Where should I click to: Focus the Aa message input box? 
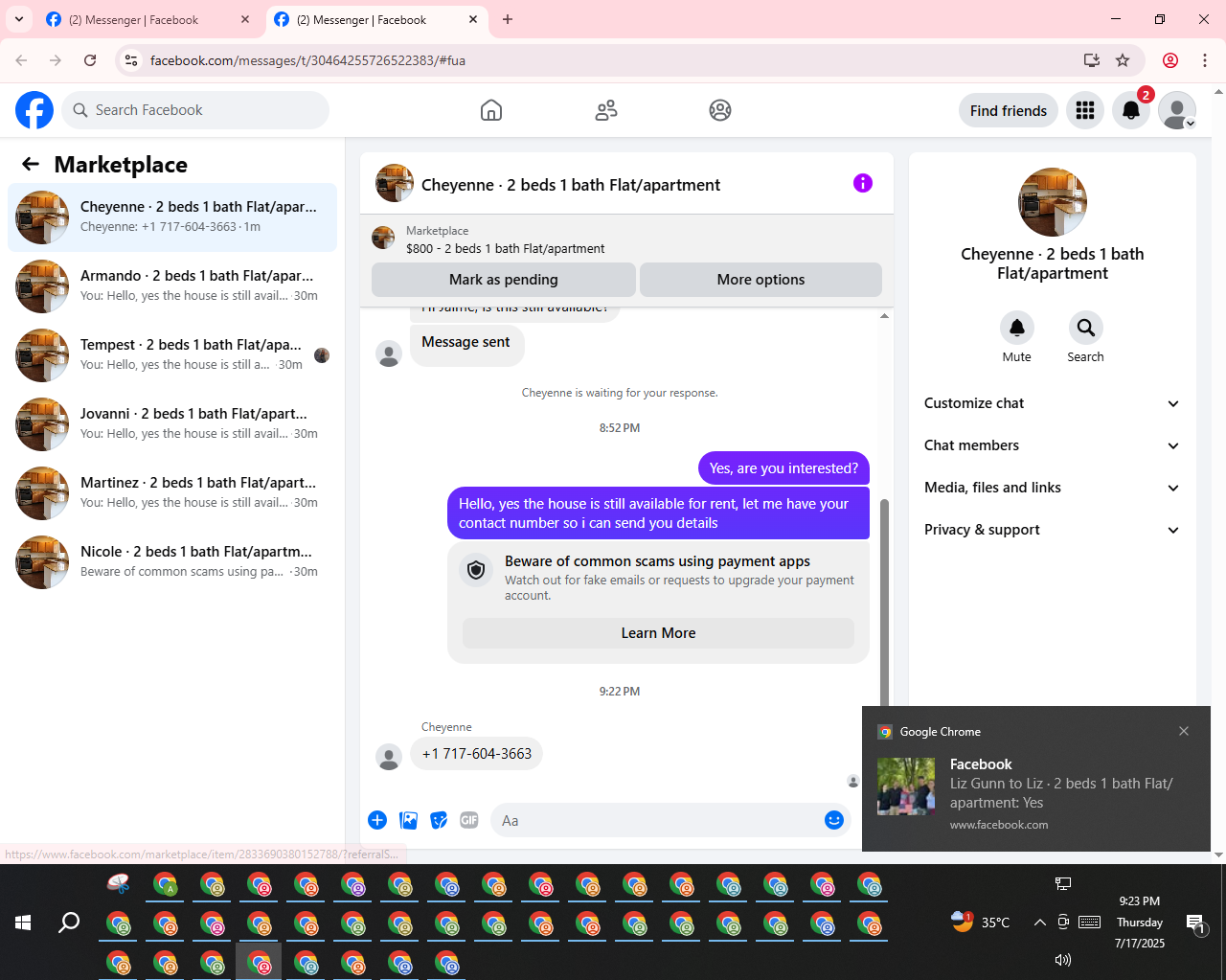[x=655, y=820]
